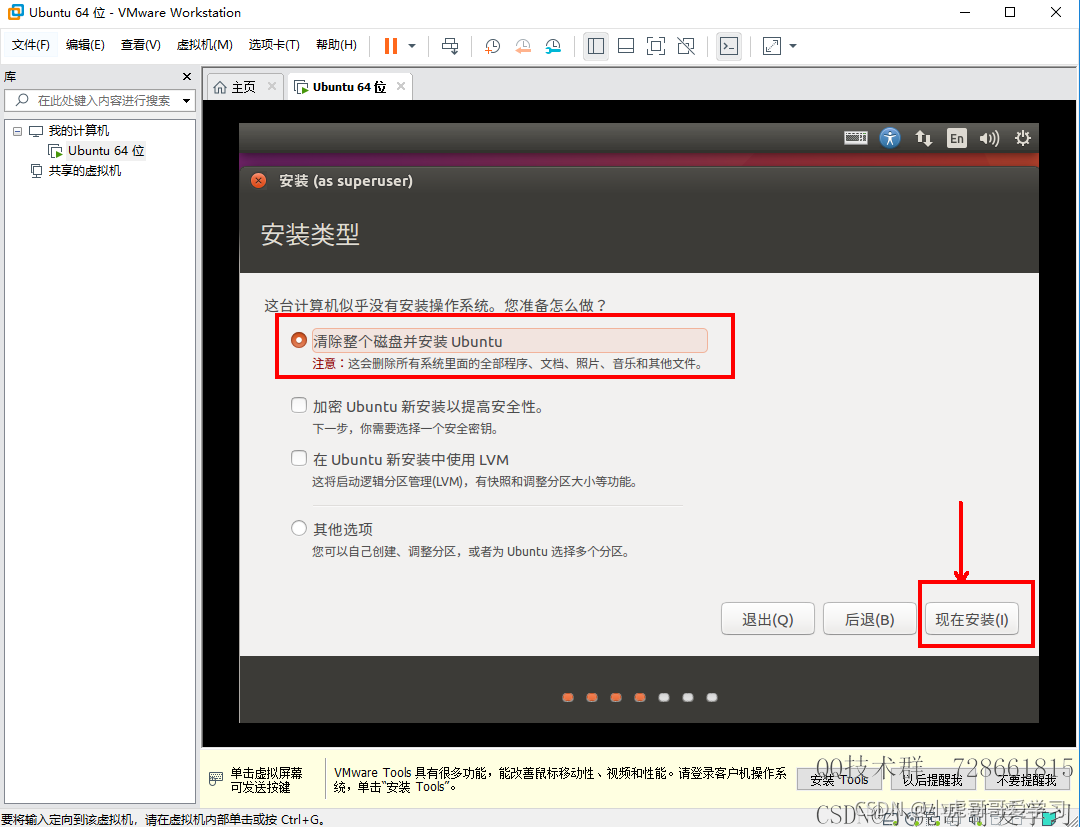The width and height of the screenshot is (1080, 827).
Task: Open the 编辑(E) menu
Action: (85, 45)
